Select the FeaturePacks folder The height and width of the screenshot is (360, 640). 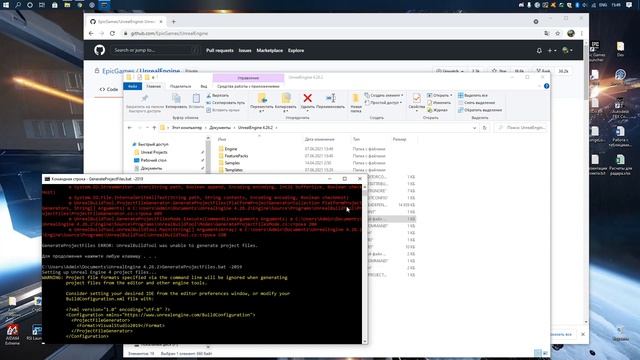(x=236, y=156)
